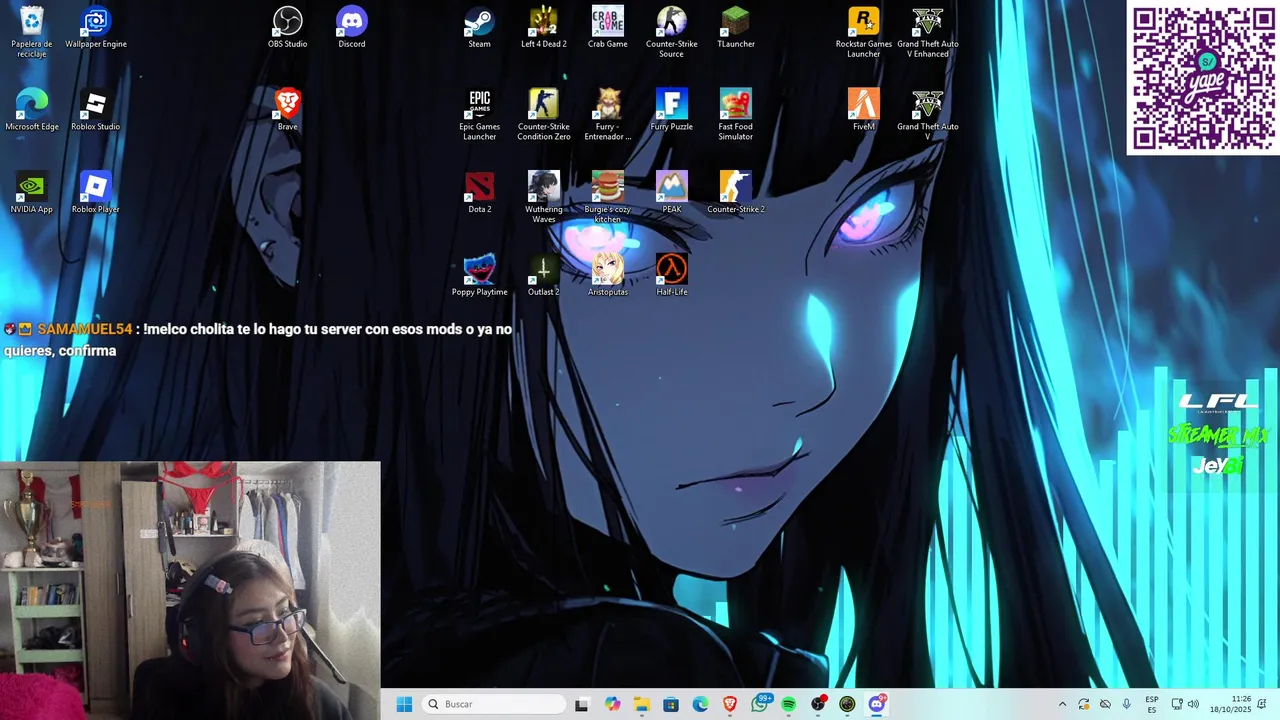Select the Half-Life shortcut
The image size is (1280, 720).
click(x=672, y=276)
